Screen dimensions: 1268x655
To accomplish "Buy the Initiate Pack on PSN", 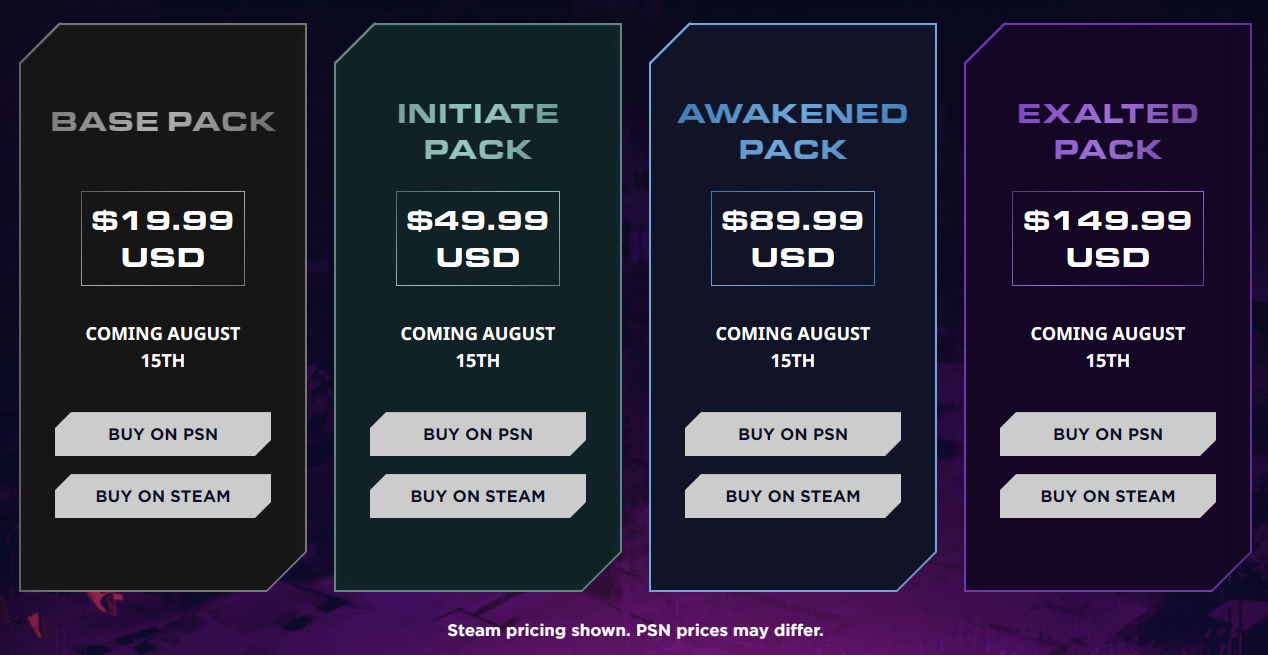I will 478,434.
